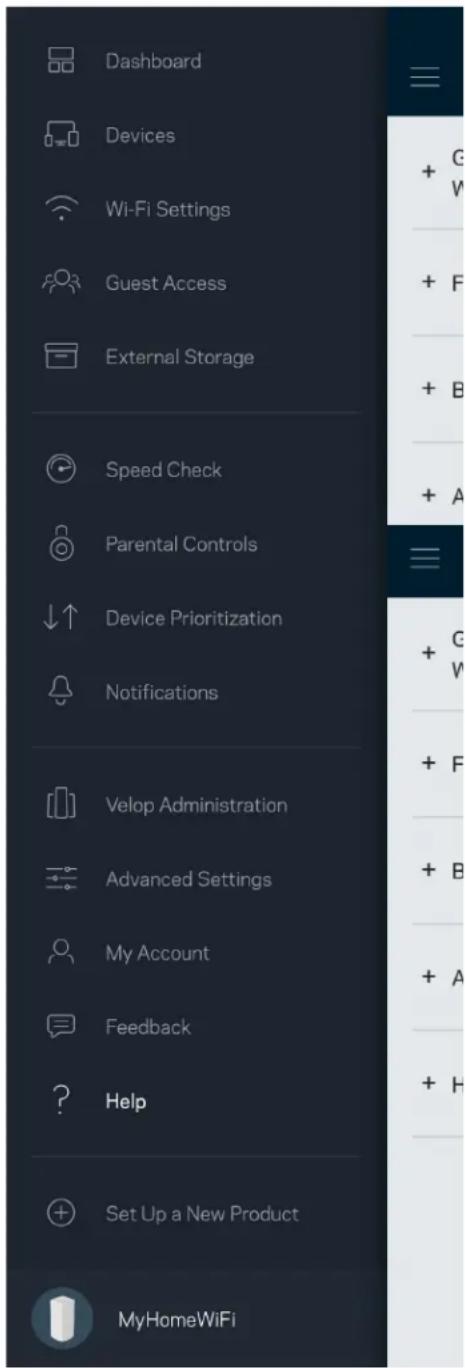Open the Dashboard icon in sidebar
The height and width of the screenshot is (1368, 465).
61,61
